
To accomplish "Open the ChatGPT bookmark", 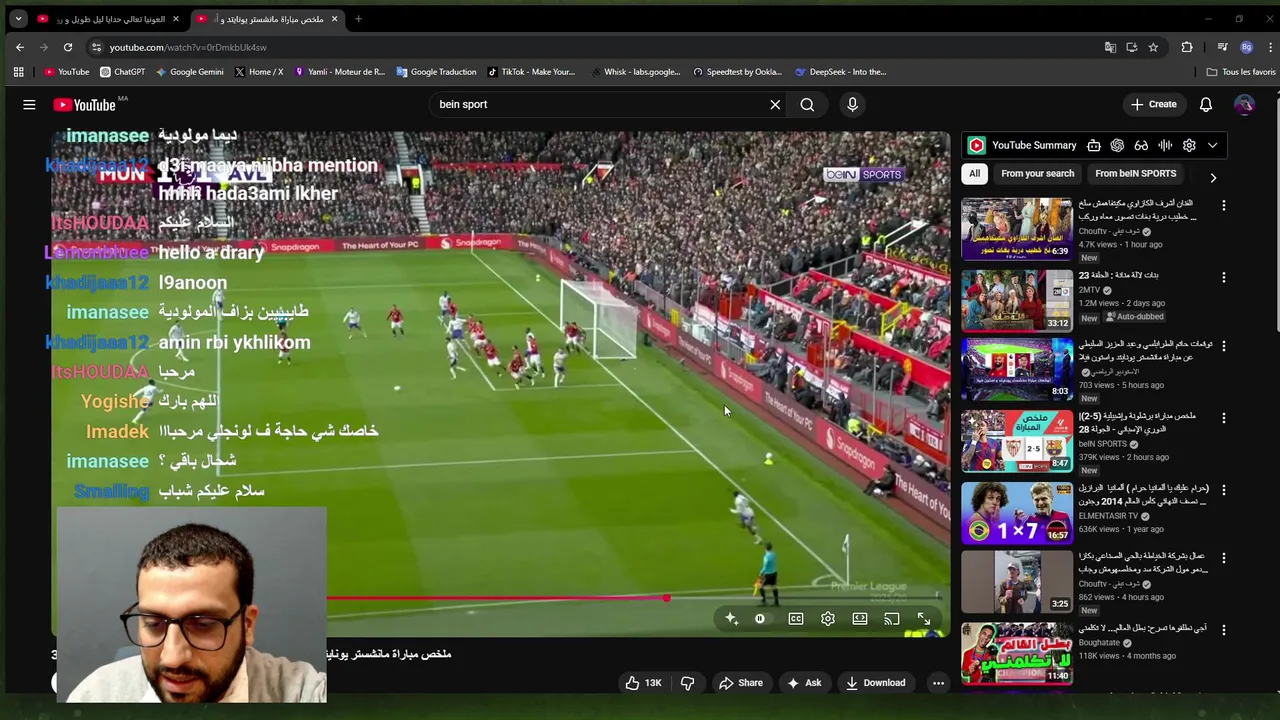I will tap(122, 72).
